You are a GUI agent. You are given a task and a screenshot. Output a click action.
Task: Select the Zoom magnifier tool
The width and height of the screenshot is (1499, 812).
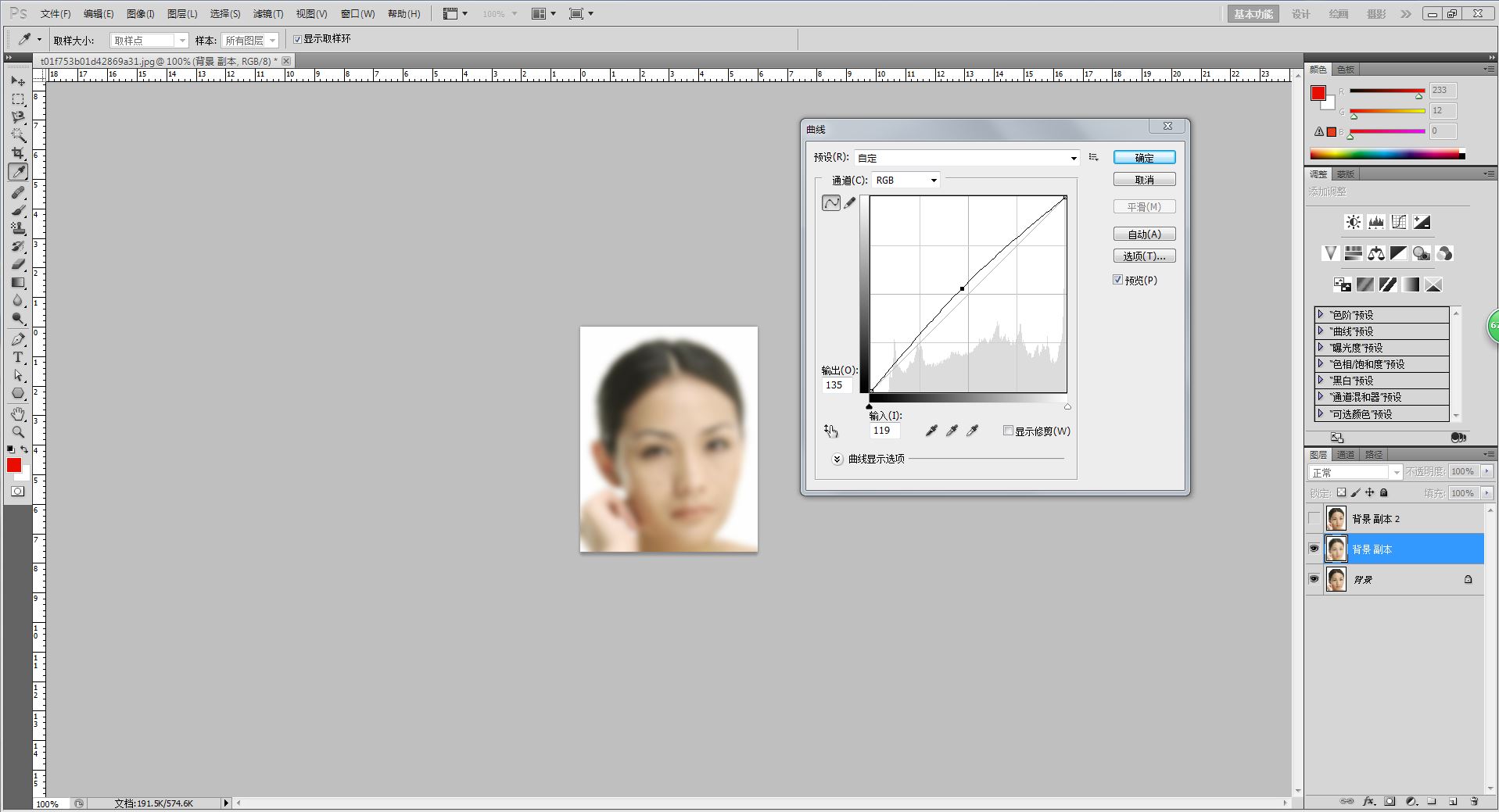(x=17, y=432)
